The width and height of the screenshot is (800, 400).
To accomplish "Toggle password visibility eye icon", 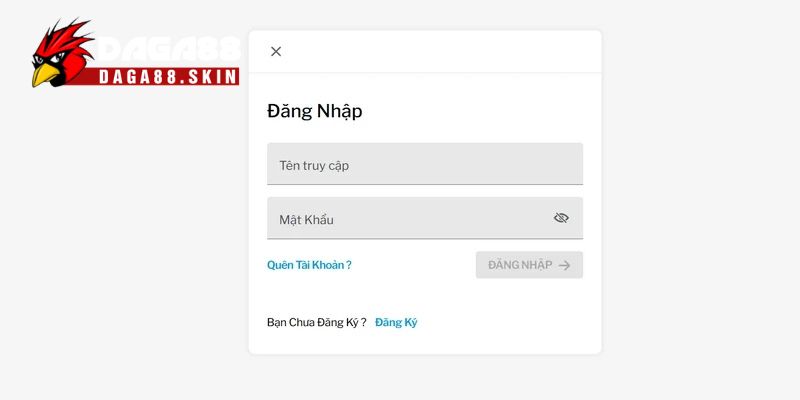I will point(561,218).
